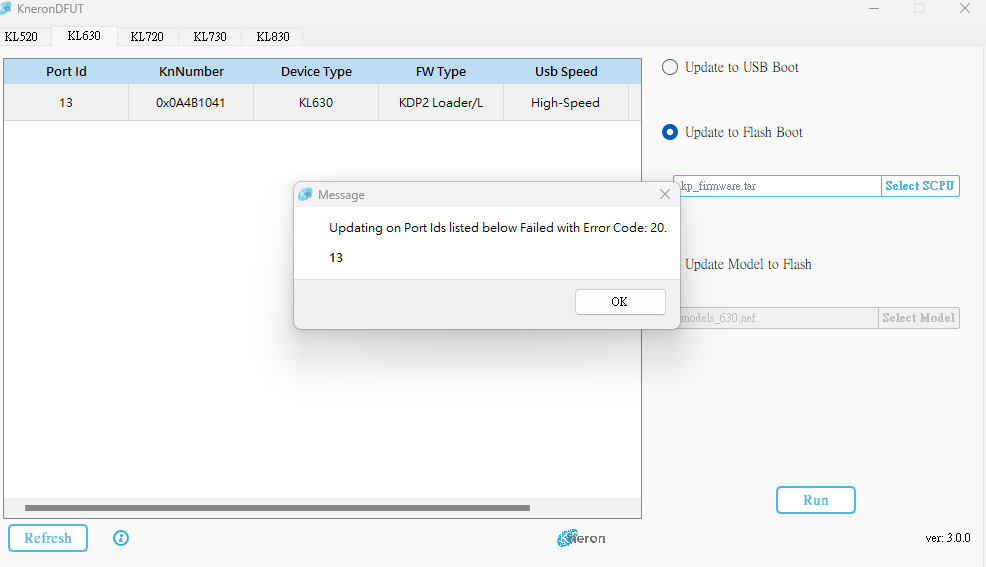
Task: Click the Kneron logo at bottom
Action: pyautogui.click(x=581, y=538)
